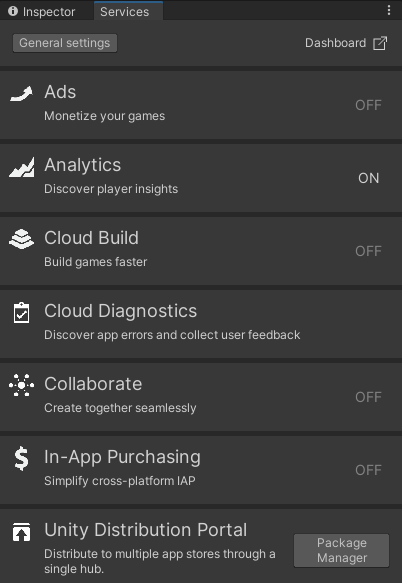Toggle the Cloud Build OFF status
The width and height of the screenshot is (402, 583).
368,251
